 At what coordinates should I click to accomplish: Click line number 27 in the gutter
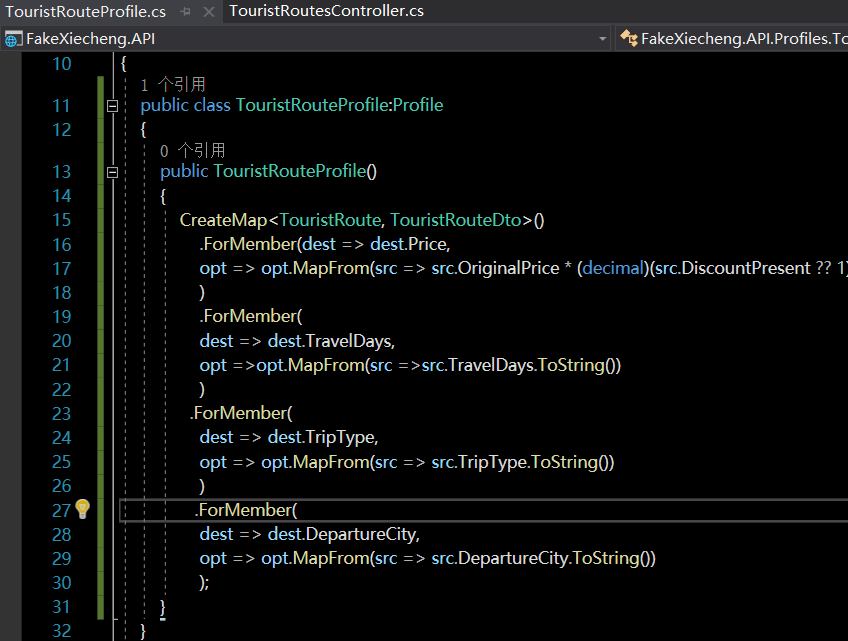click(x=62, y=510)
